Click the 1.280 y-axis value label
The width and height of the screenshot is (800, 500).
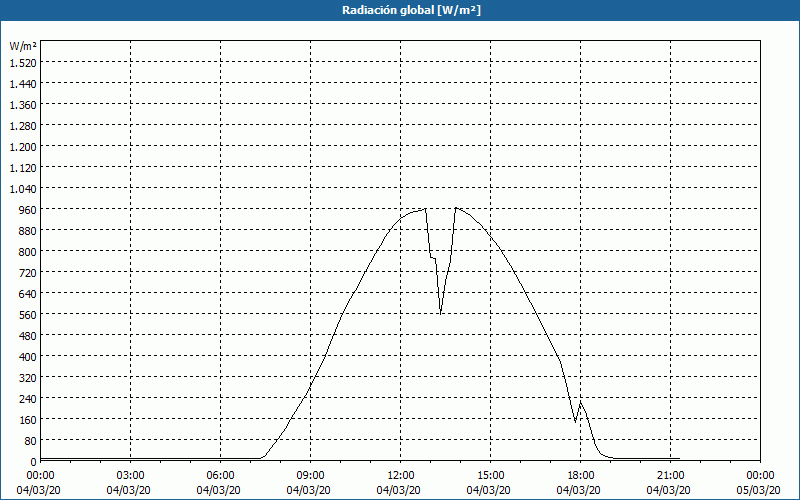23,126
